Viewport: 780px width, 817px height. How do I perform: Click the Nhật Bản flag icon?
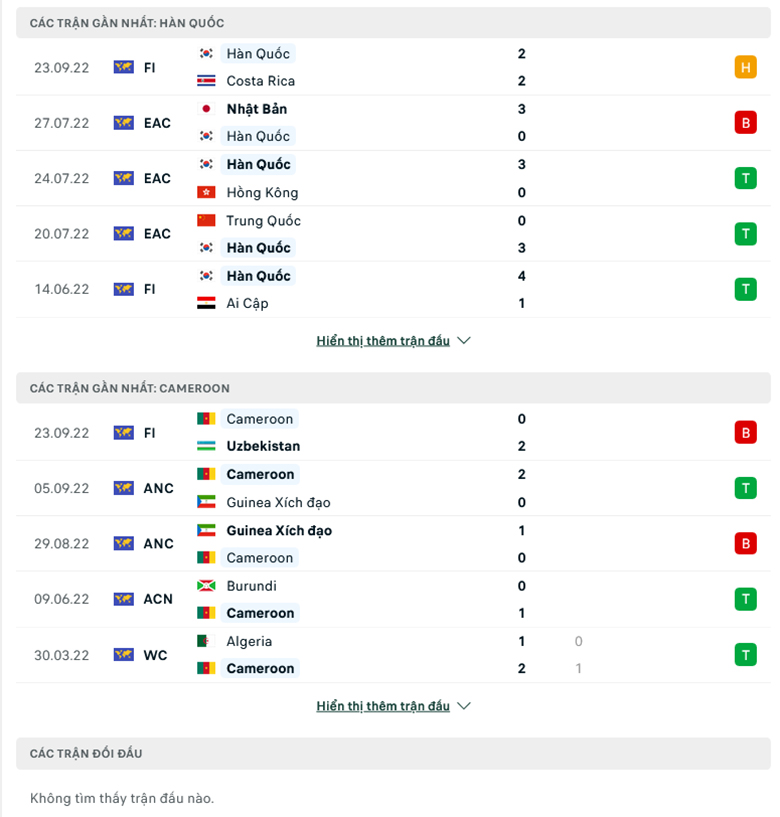(x=206, y=109)
